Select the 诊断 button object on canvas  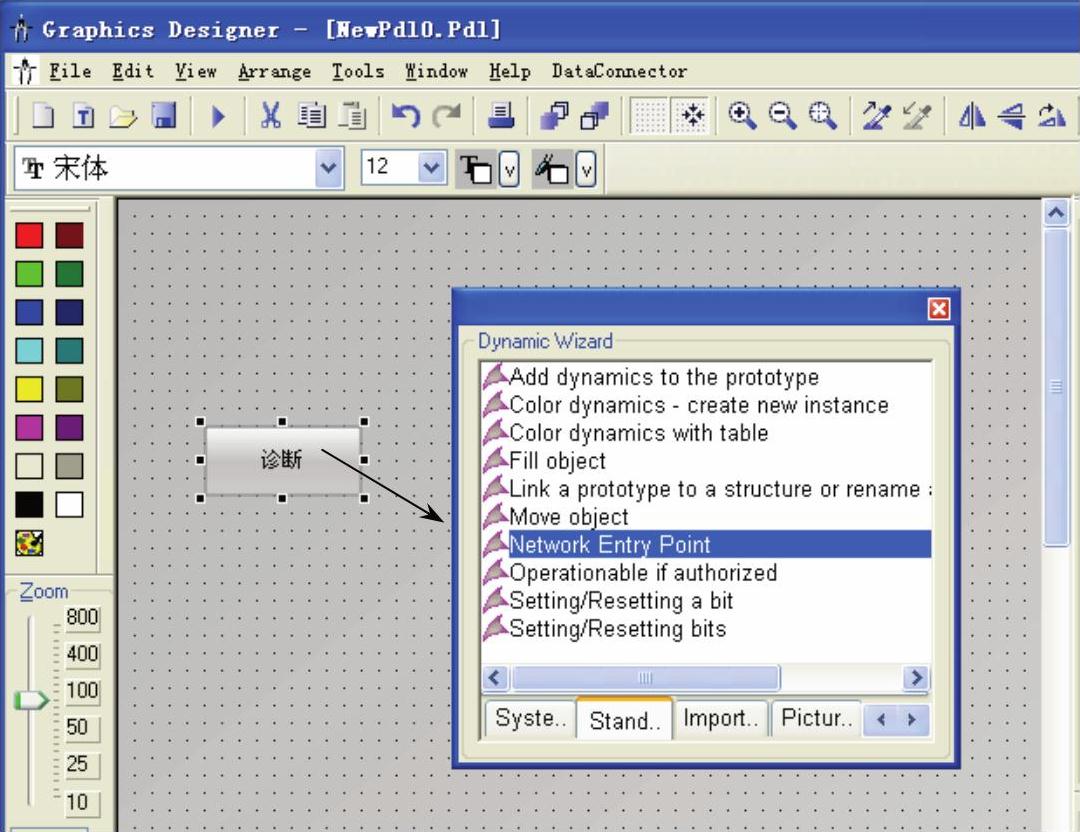[282, 459]
